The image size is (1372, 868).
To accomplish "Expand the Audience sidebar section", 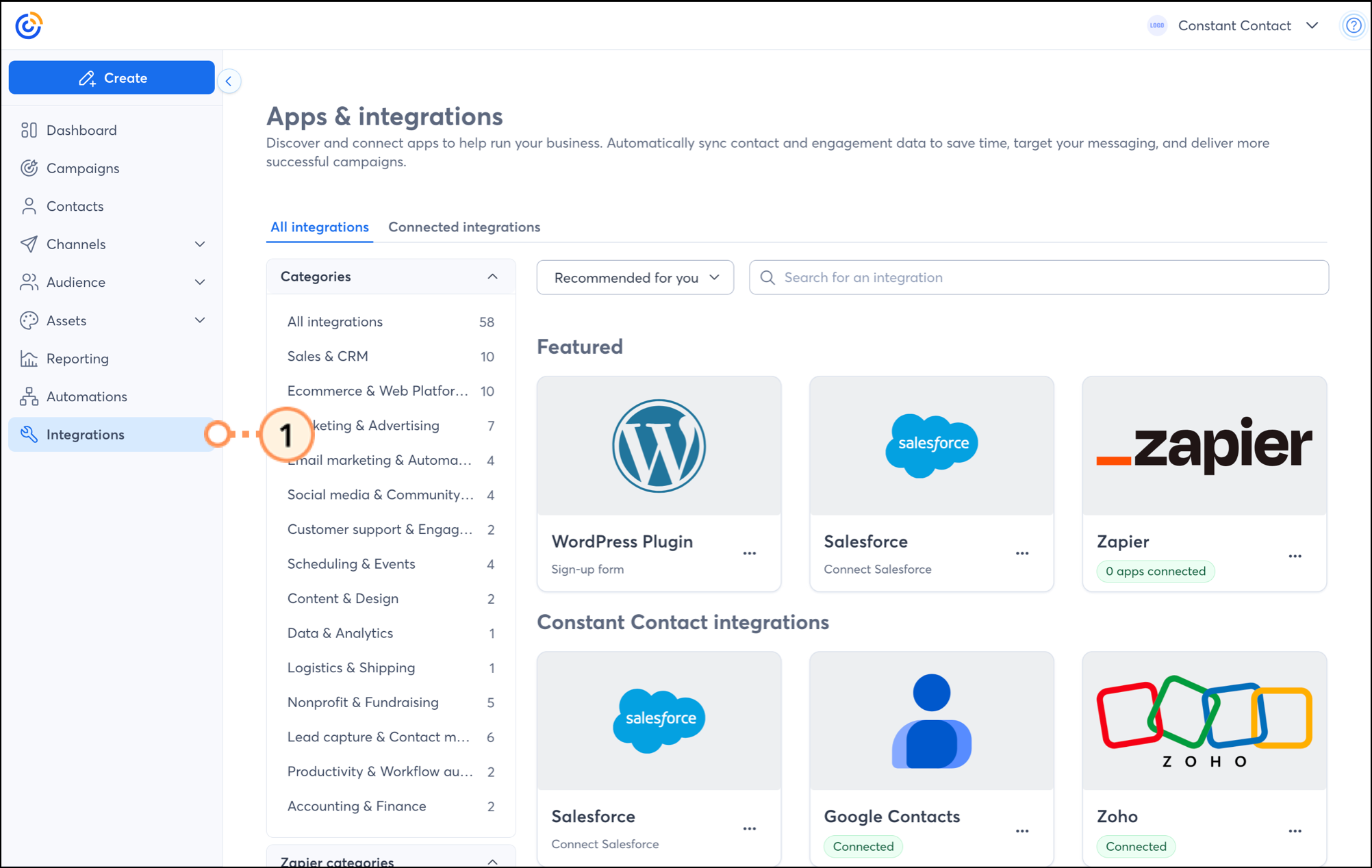I will (199, 282).
